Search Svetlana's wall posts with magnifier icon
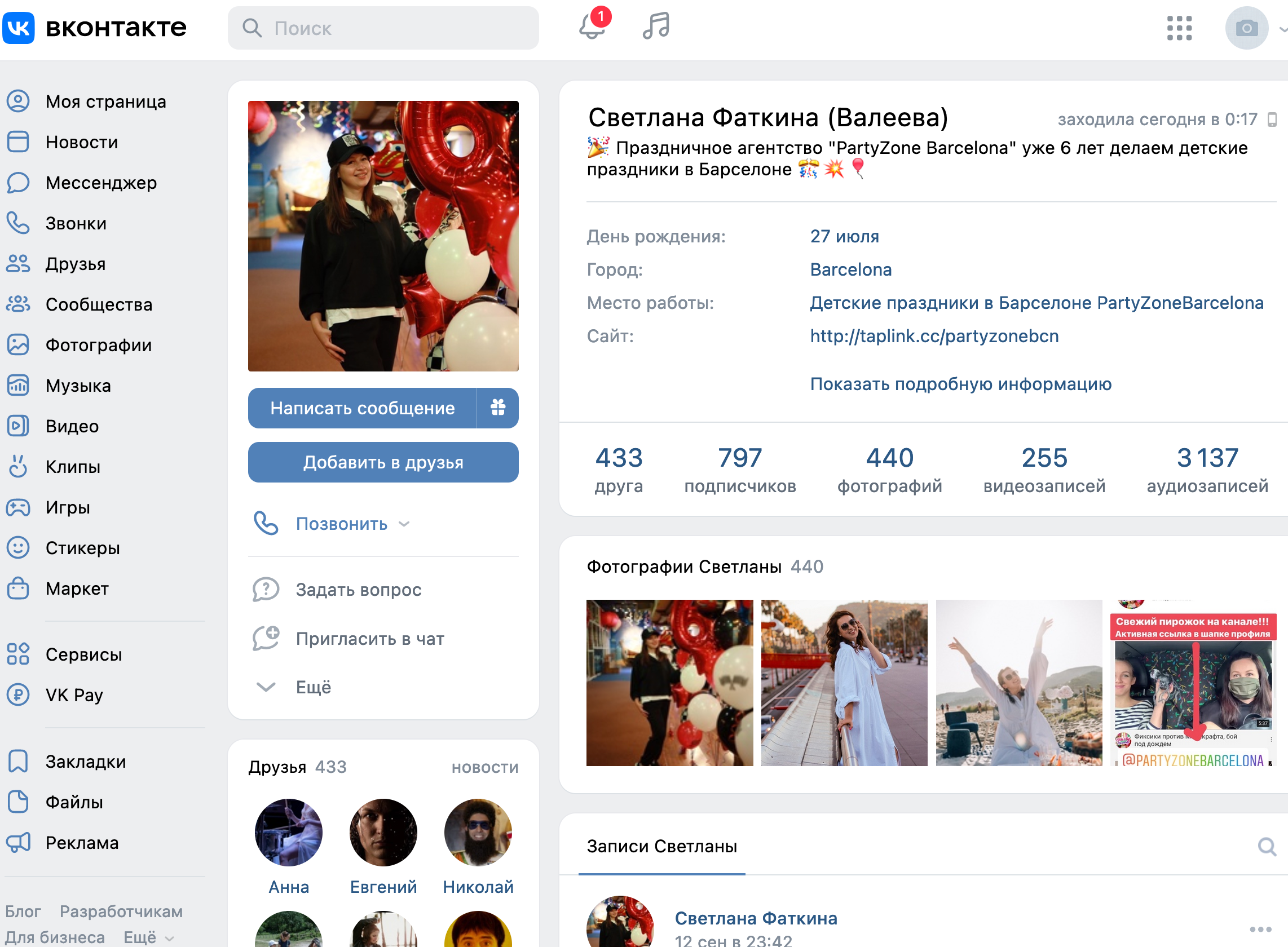Image resolution: width=1288 pixels, height=947 pixels. pos(1266,847)
